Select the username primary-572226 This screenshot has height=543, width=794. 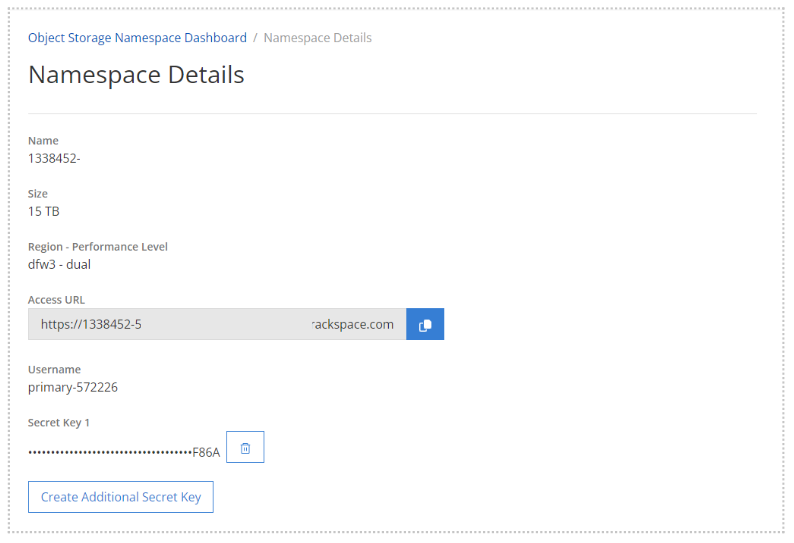coord(73,387)
